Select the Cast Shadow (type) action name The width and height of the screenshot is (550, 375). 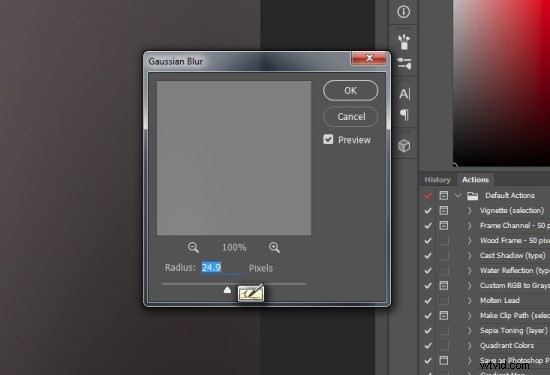click(x=512, y=255)
